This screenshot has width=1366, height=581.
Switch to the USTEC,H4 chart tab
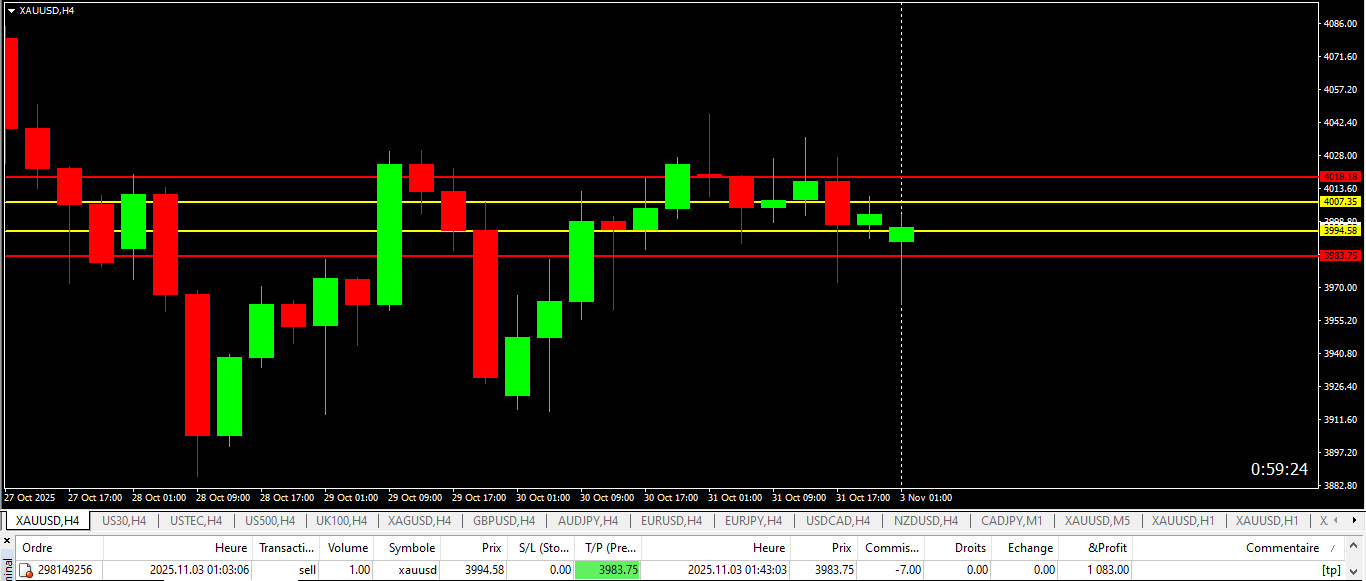pyautogui.click(x=196, y=521)
